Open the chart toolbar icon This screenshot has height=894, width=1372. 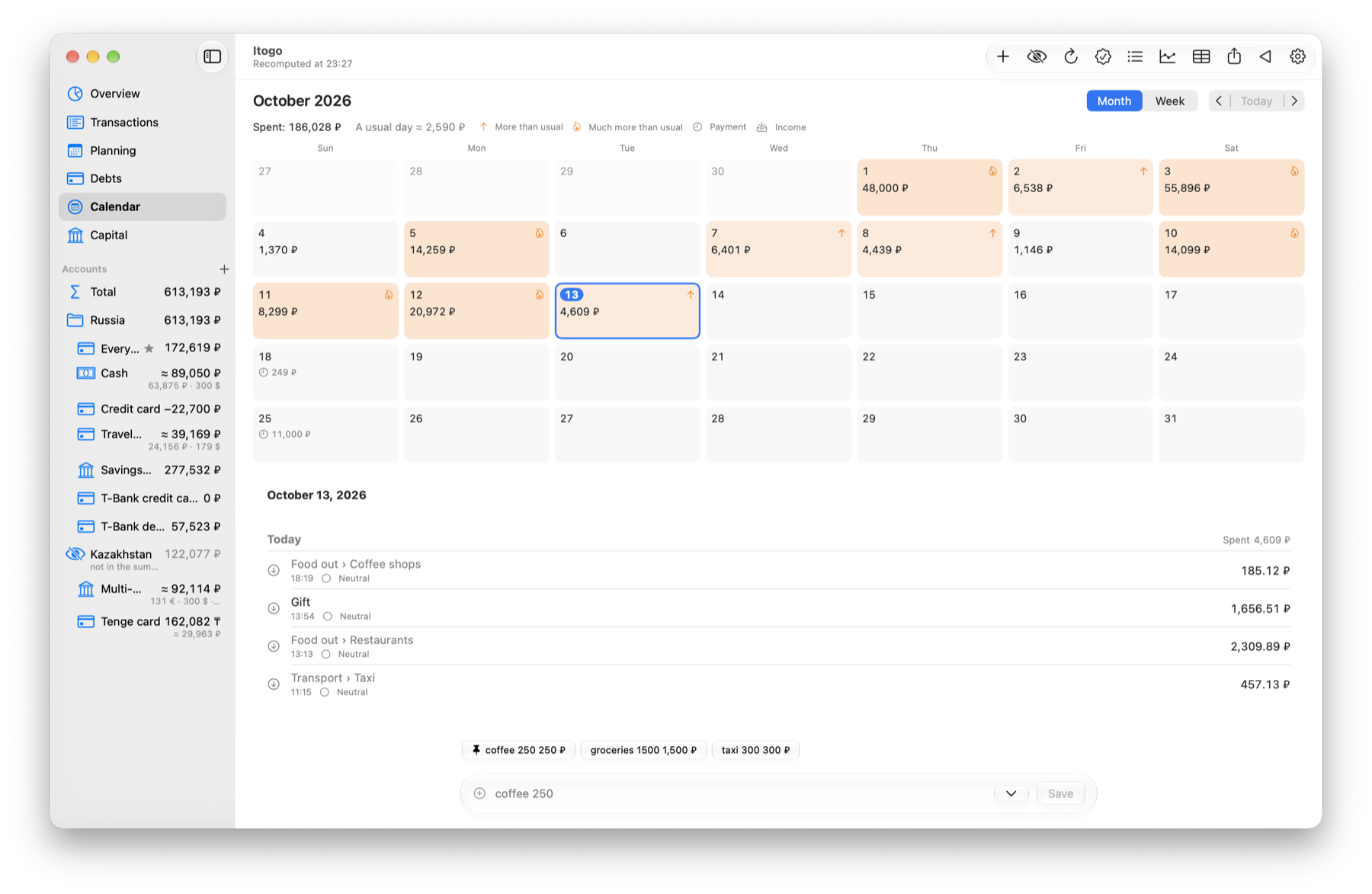(x=1168, y=56)
